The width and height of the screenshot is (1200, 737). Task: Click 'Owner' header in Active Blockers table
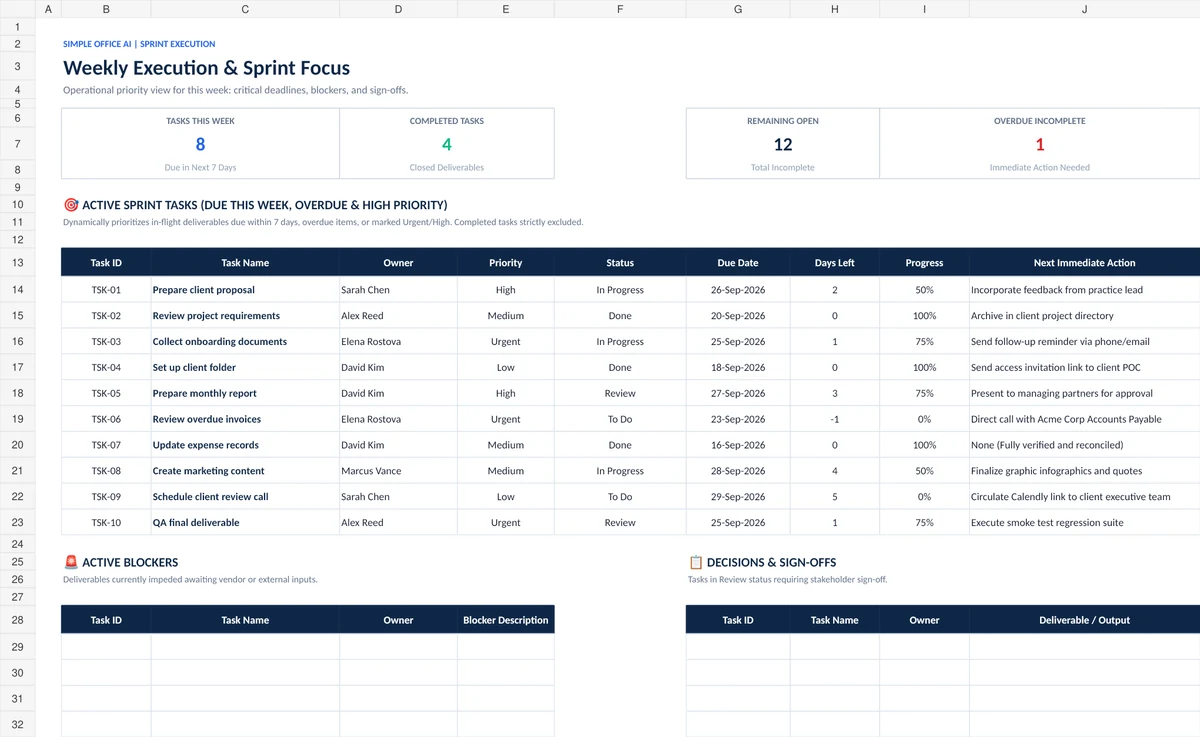pyautogui.click(x=398, y=620)
